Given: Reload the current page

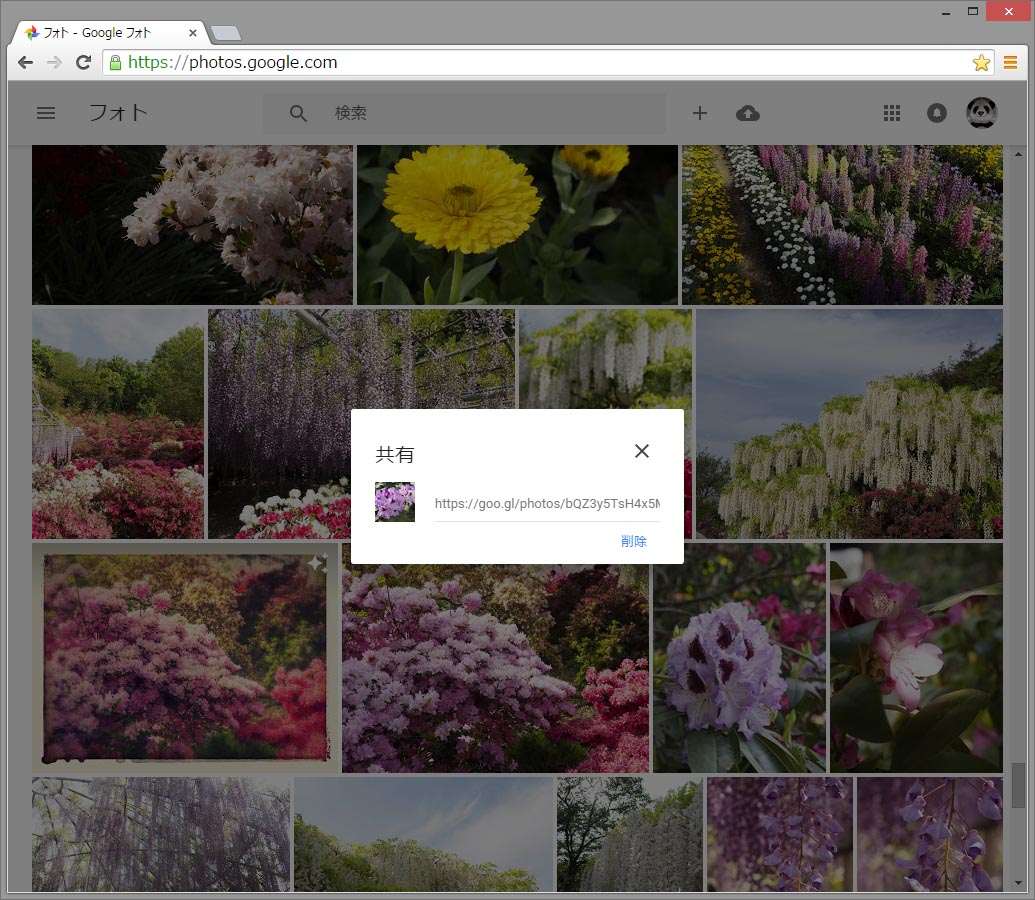Looking at the screenshot, I should 83,62.
